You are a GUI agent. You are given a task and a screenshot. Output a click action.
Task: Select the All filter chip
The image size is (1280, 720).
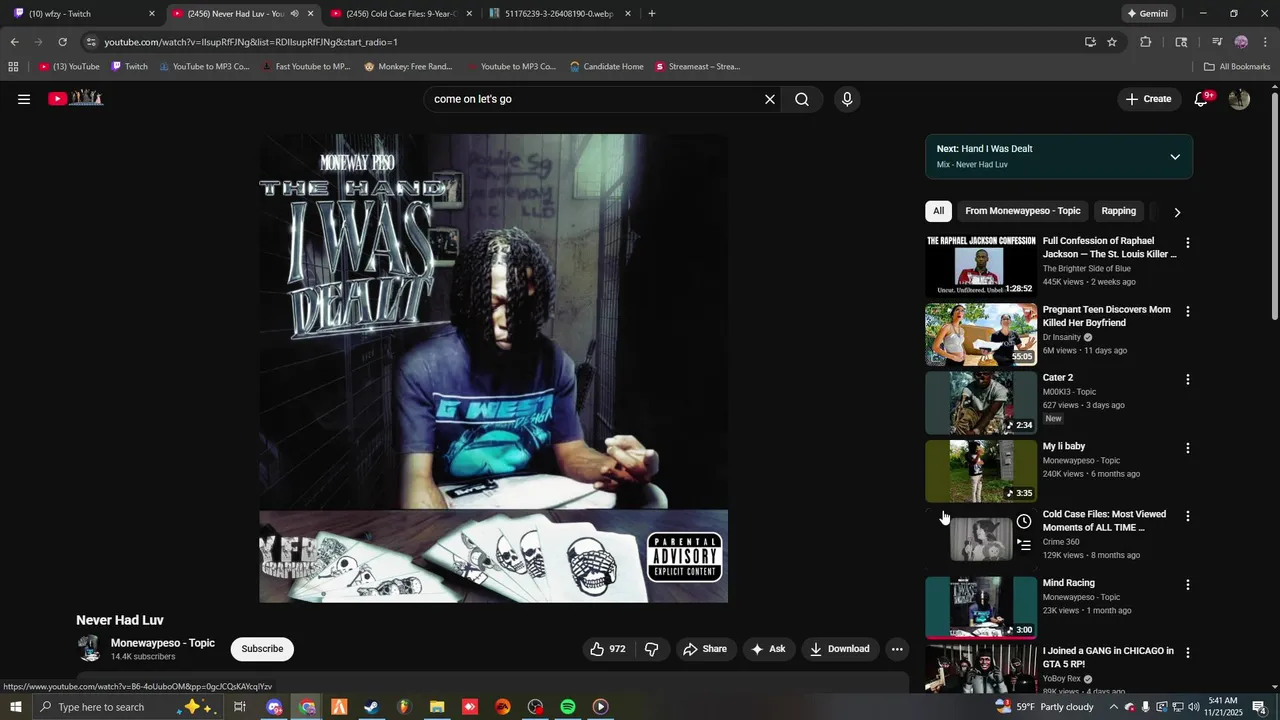click(x=938, y=211)
